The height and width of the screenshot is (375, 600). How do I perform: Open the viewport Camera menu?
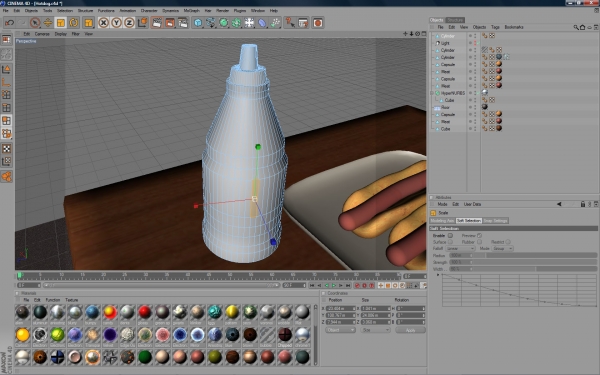(42, 34)
